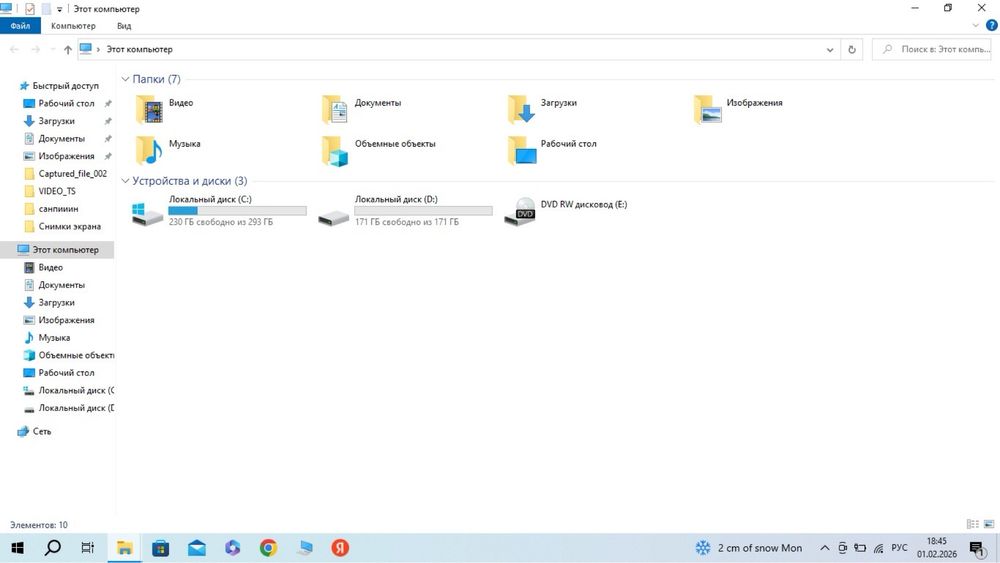This screenshot has width=1000, height=563.
Task: Open Windows Start menu
Action: [18, 548]
